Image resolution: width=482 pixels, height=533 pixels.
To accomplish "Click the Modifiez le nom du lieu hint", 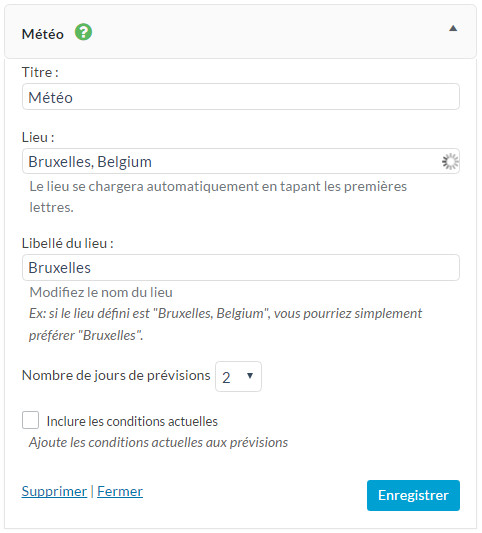I will tap(101, 292).
